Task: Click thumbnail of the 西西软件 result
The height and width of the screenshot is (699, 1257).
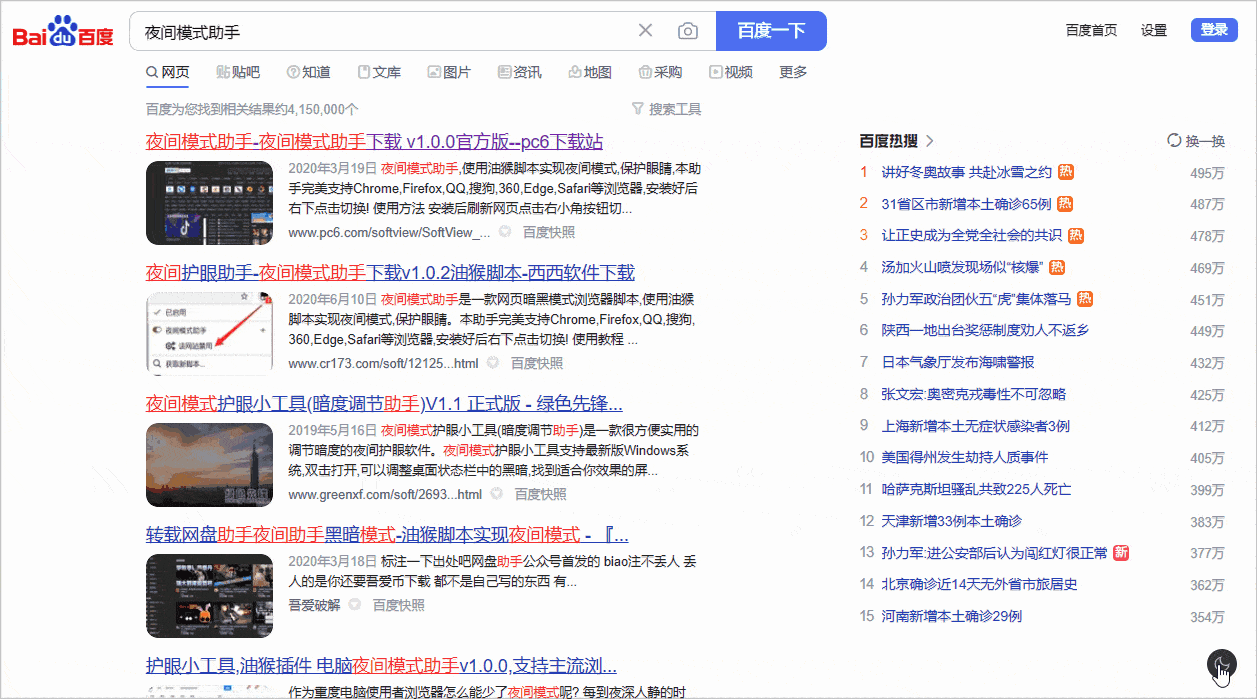Action: pyautogui.click(x=209, y=333)
